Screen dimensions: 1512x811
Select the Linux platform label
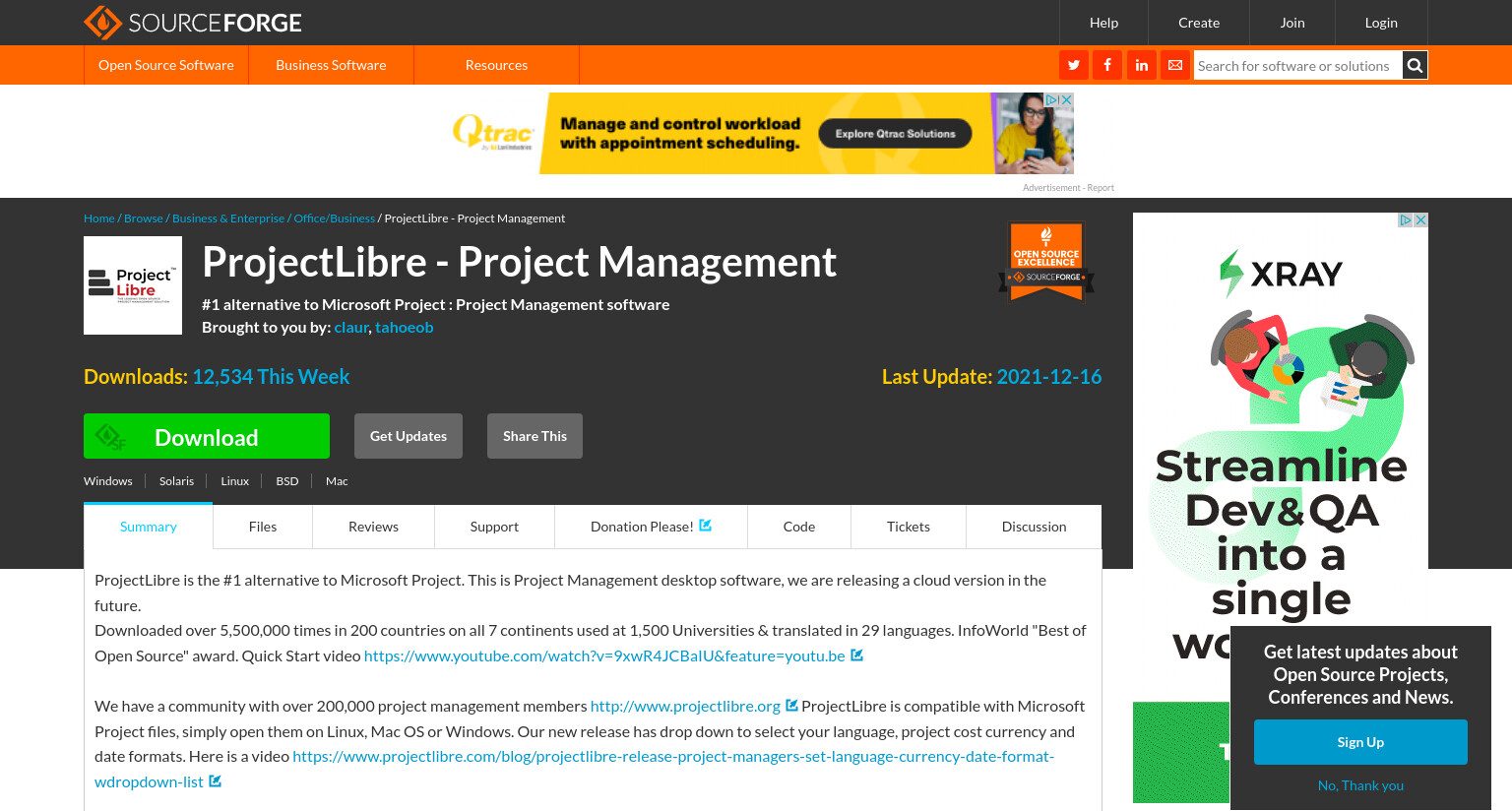[x=234, y=481]
